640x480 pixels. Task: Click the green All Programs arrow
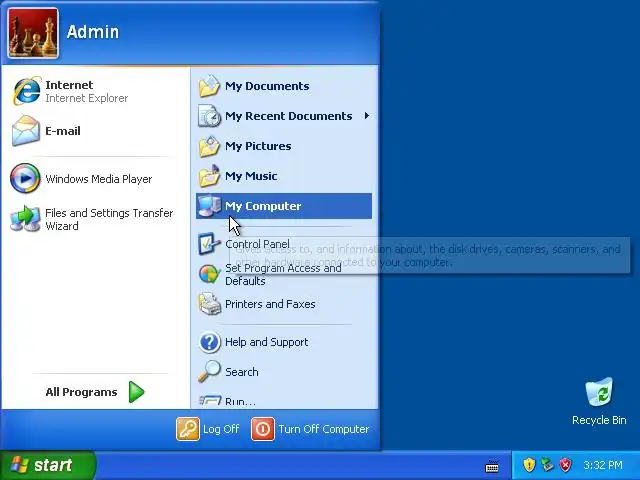(x=136, y=392)
